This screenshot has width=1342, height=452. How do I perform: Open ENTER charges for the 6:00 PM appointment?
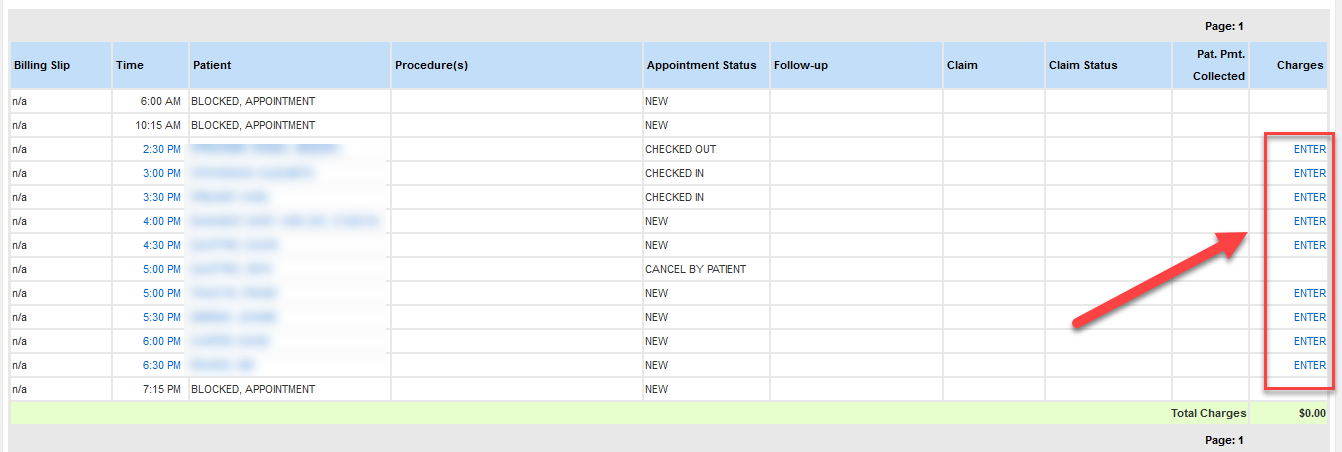pos(1309,341)
